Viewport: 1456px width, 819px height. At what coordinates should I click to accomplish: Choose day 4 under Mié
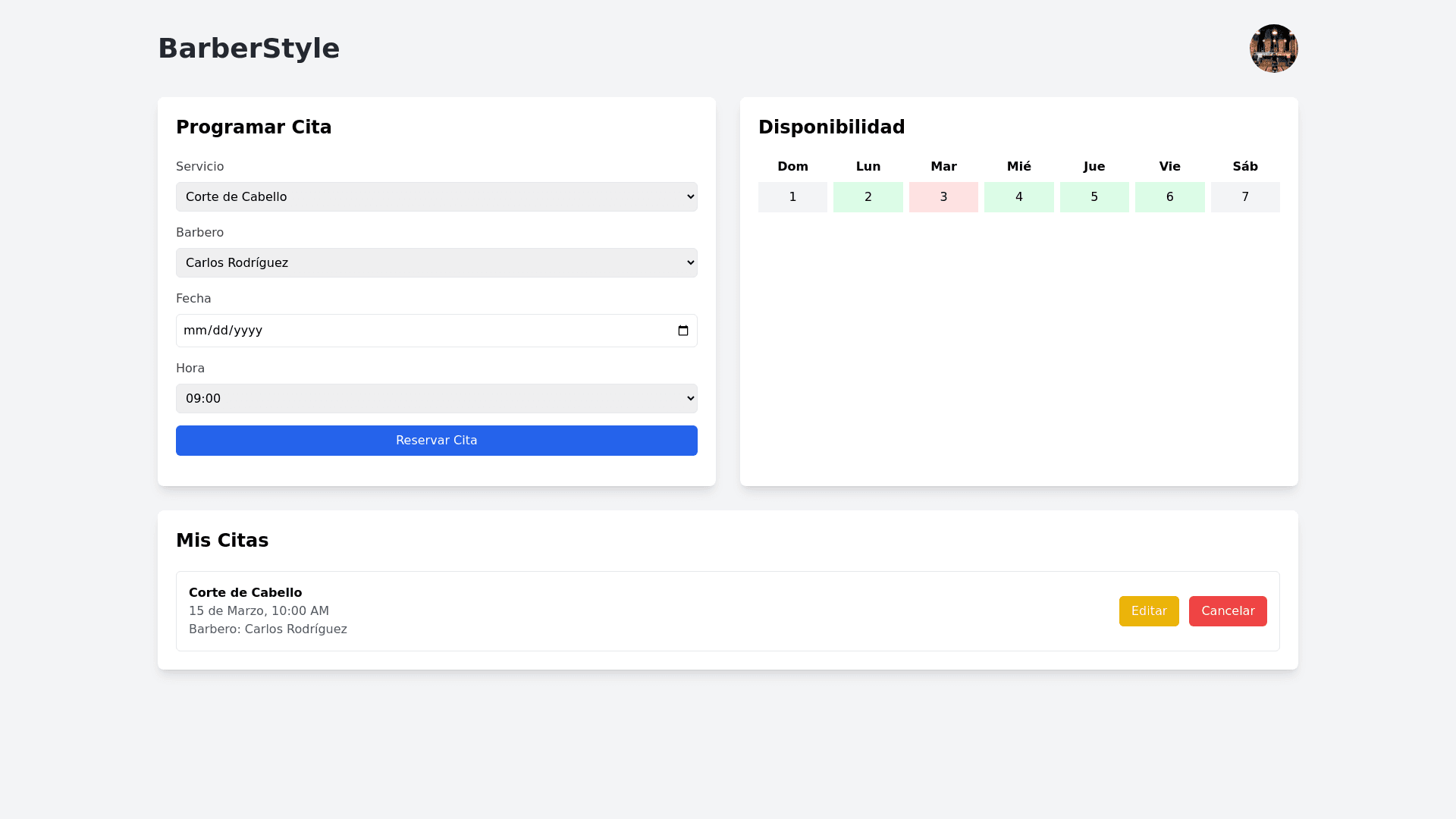[x=1018, y=197]
